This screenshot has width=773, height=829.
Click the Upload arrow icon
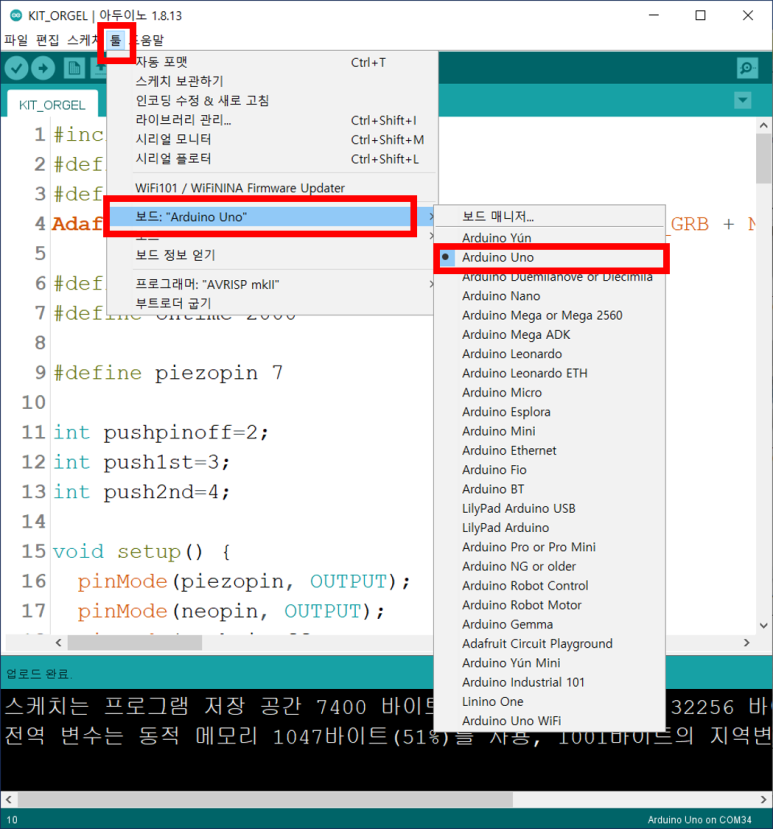pyautogui.click(x=43, y=68)
